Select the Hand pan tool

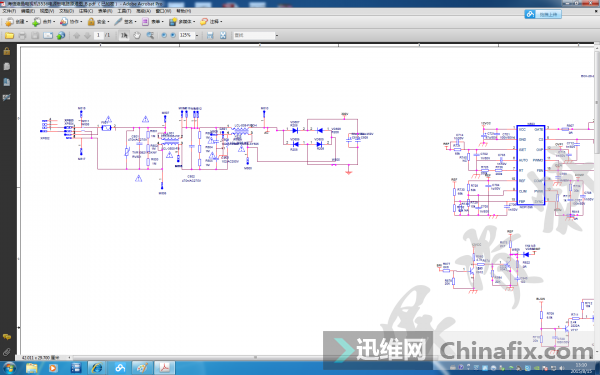point(137,35)
